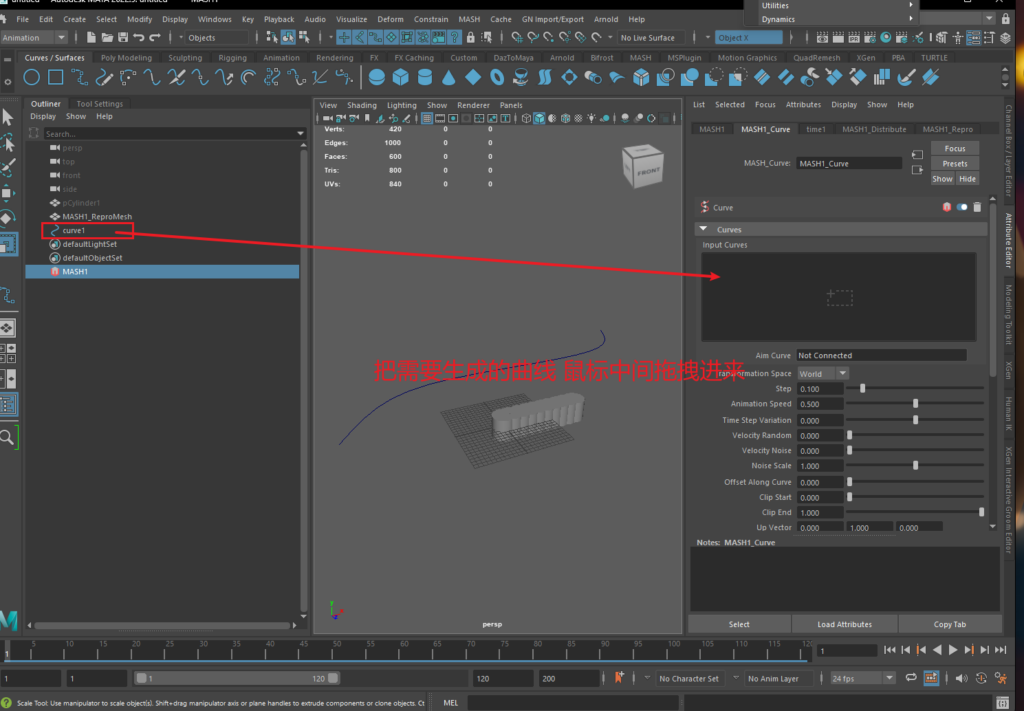Create a NURBS cube from shelf

point(401,78)
